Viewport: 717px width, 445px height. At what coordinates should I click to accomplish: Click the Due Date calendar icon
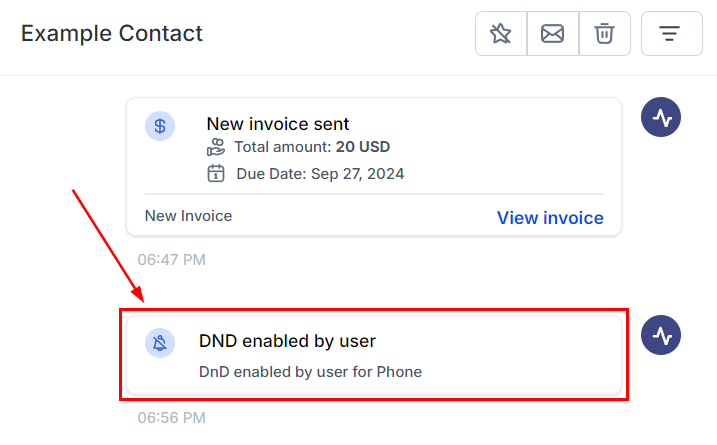click(216, 173)
